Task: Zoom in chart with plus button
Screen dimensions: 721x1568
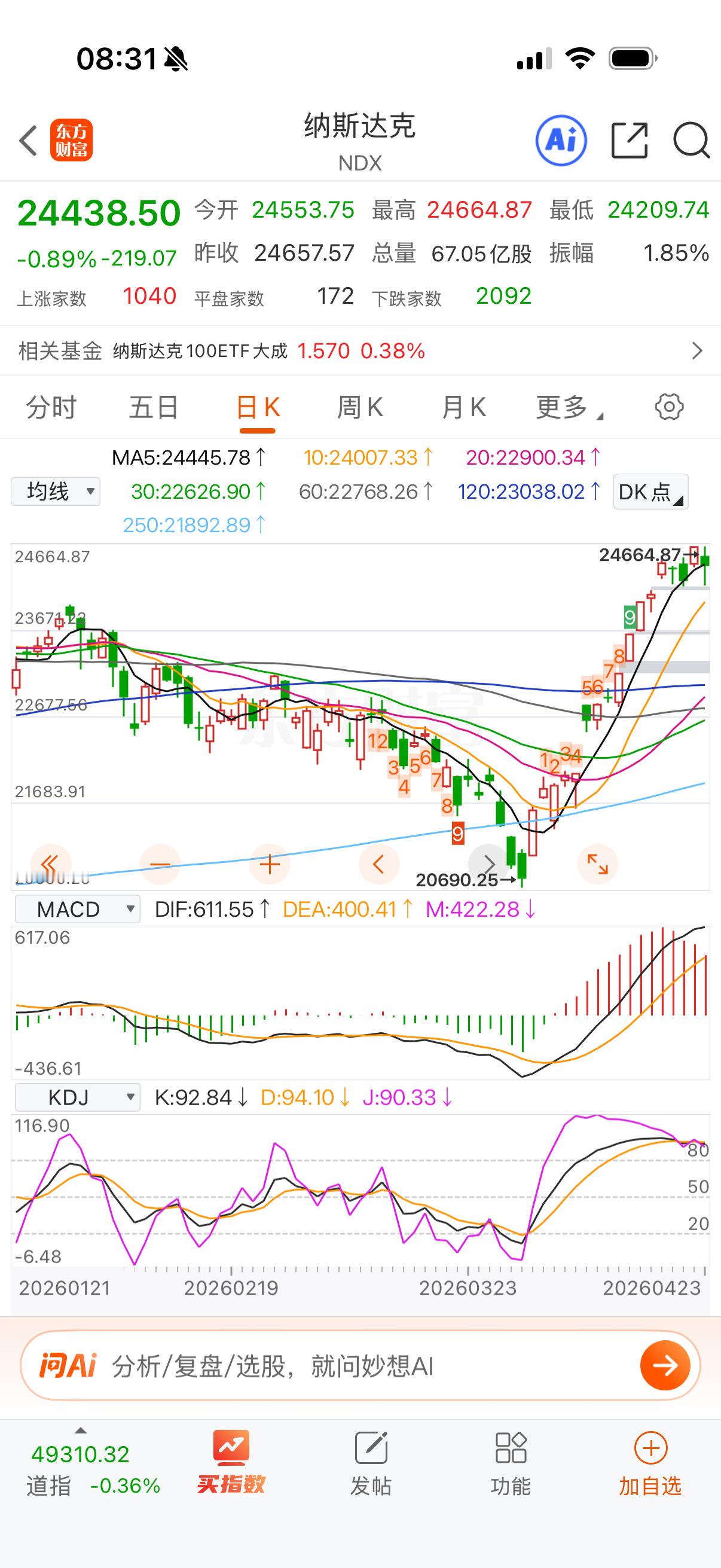Action: (x=270, y=864)
